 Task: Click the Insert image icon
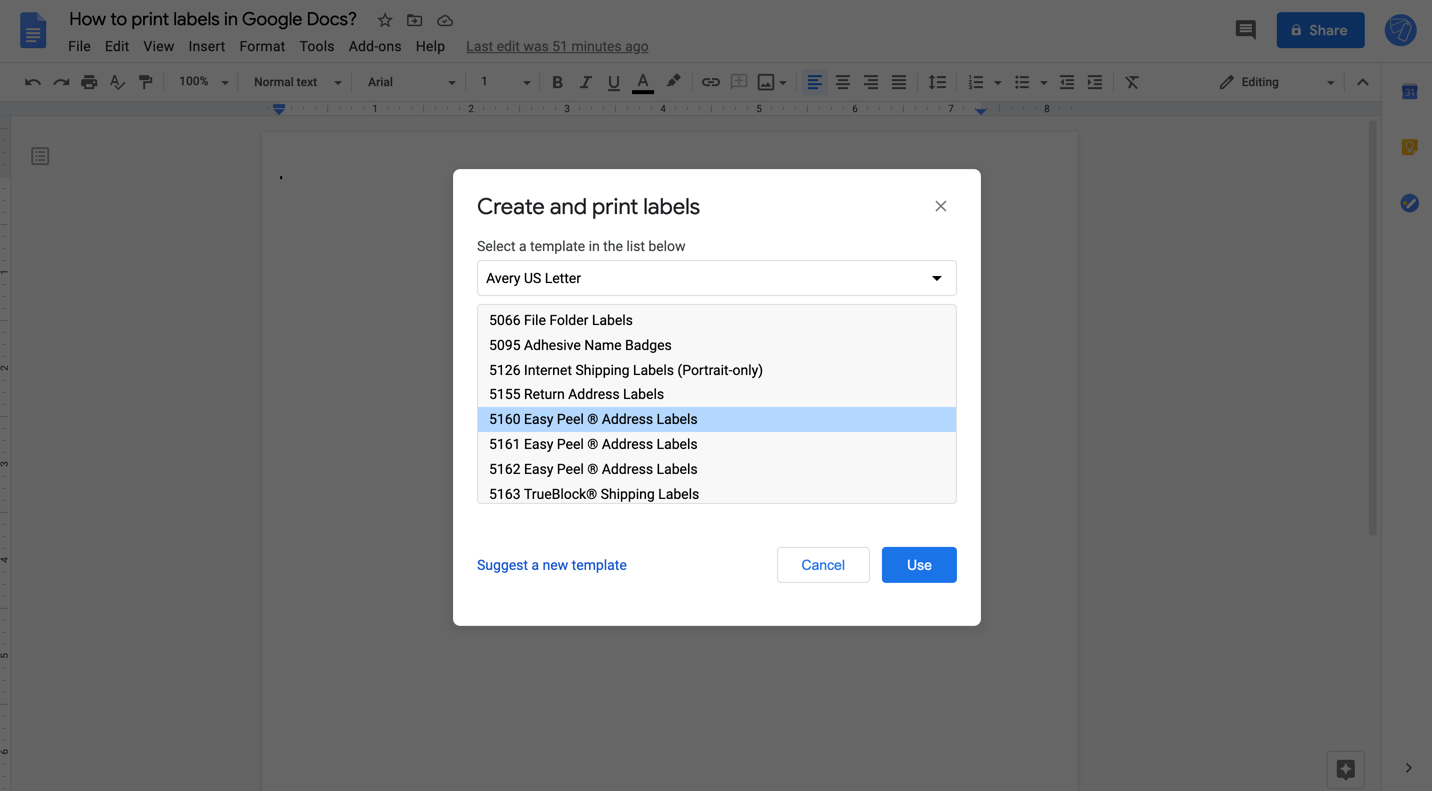pos(766,82)
